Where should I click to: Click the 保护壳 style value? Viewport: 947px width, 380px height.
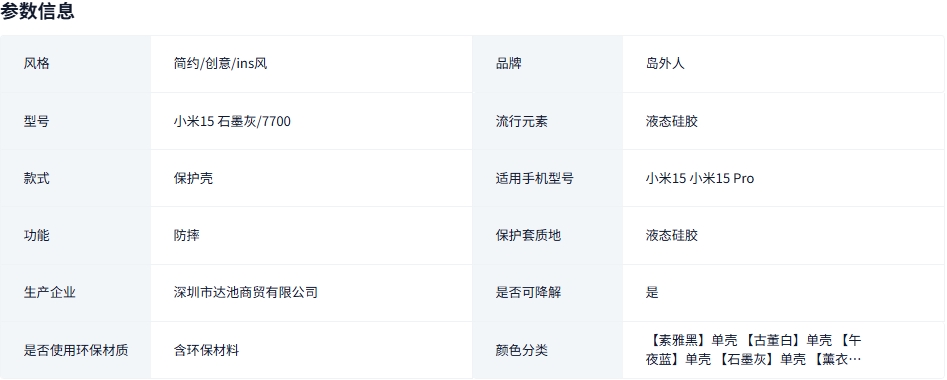[193, 179]
